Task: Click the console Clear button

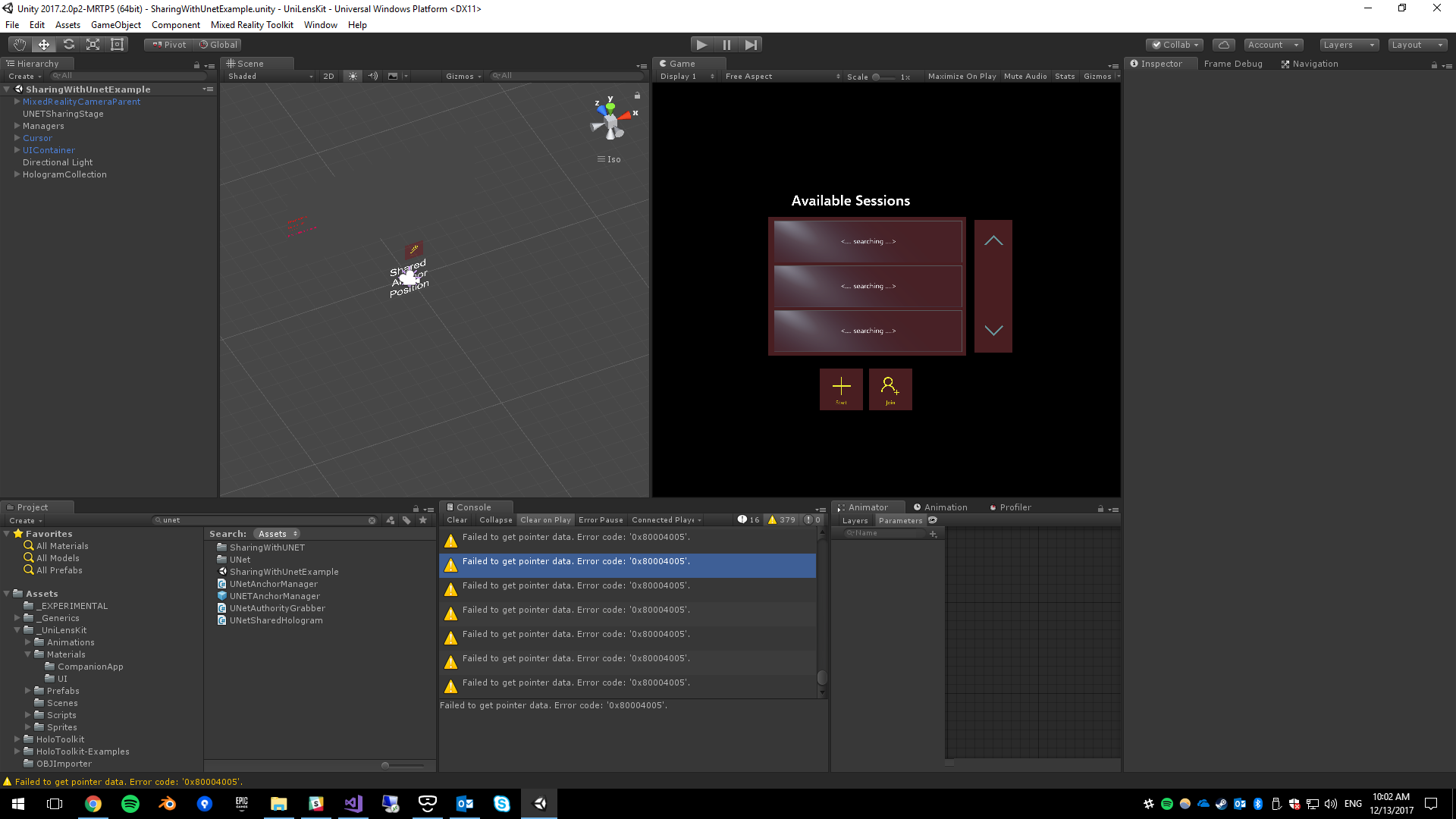Action: 457,520
